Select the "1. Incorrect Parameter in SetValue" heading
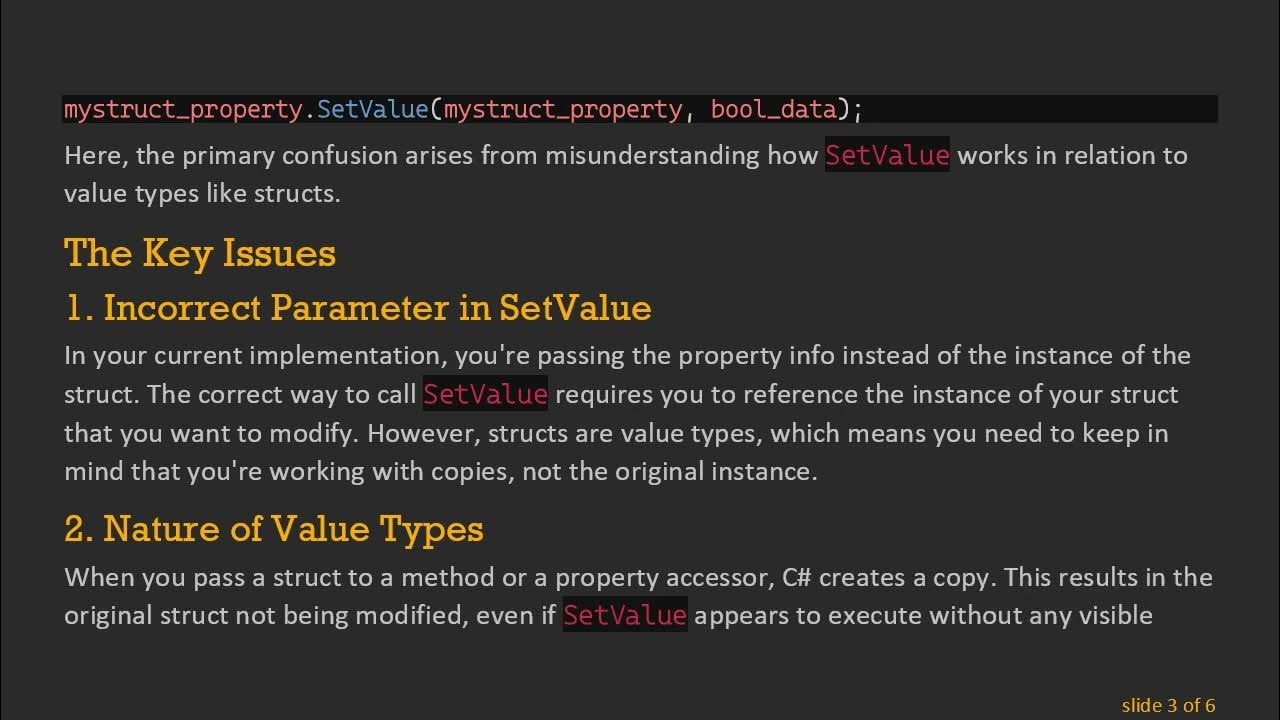This screenshot has width=1280, height=720. (357, 308)
